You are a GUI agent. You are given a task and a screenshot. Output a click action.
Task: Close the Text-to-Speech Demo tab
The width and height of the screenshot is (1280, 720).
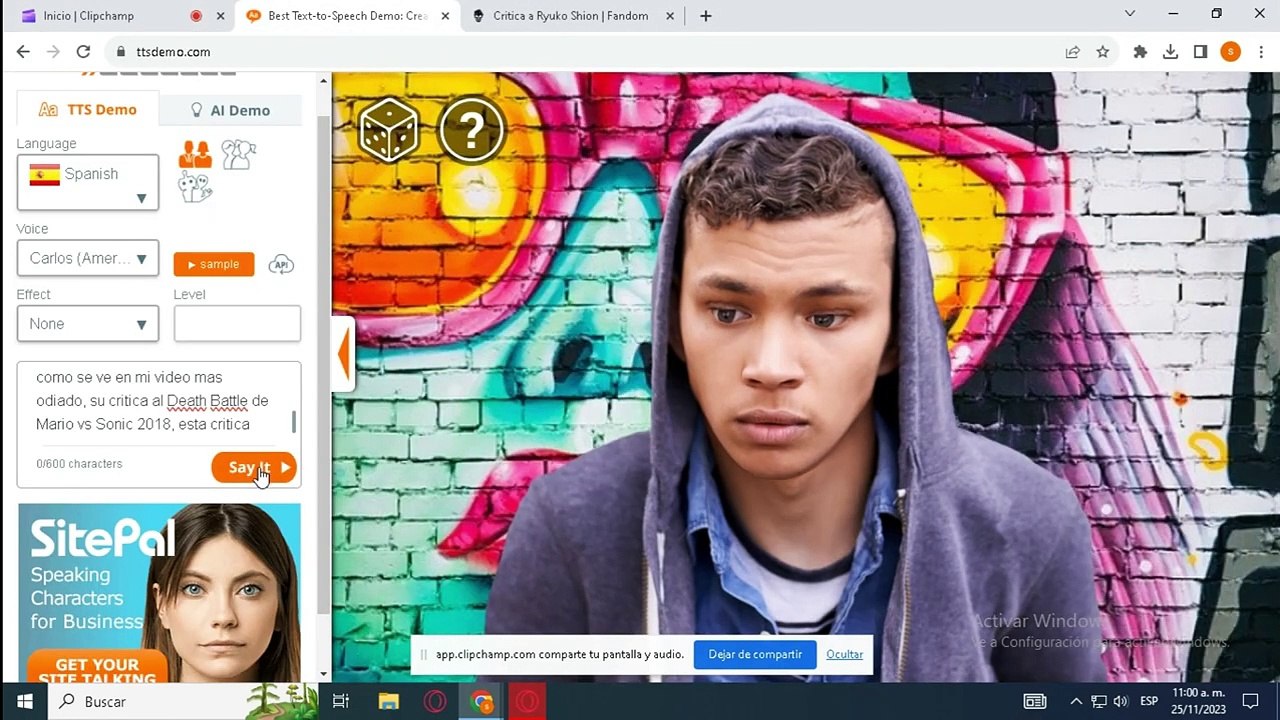coord(445,16)
